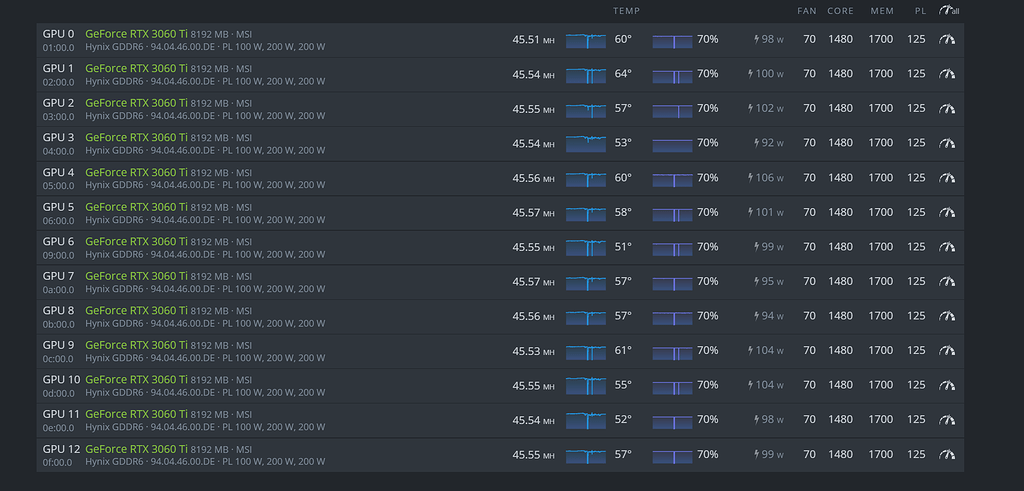Open GPU 5 overclock tuning icon

947,212
